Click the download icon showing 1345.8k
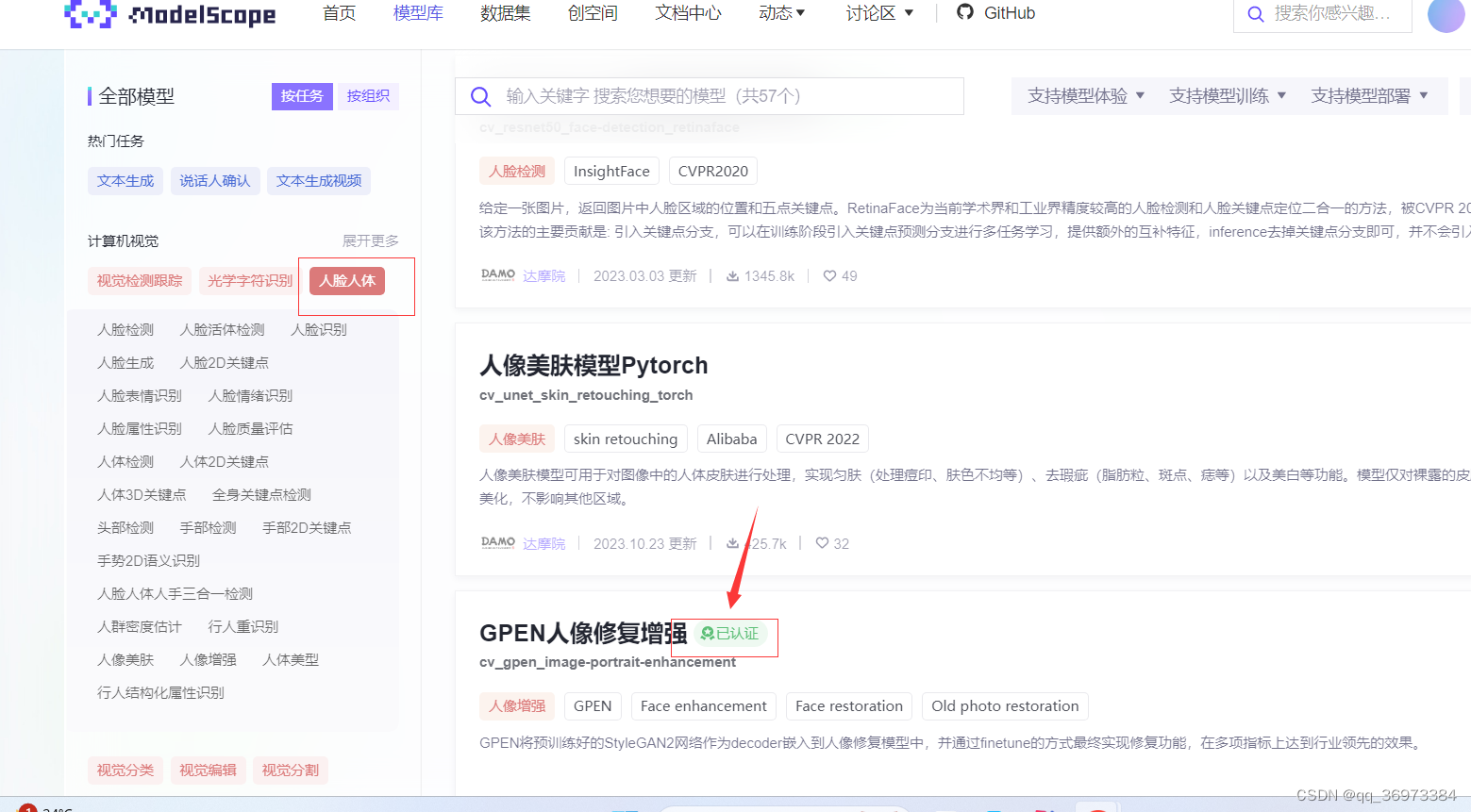Image resolution: width=1471 pixels, height=812 pixels. click(732, 276)
